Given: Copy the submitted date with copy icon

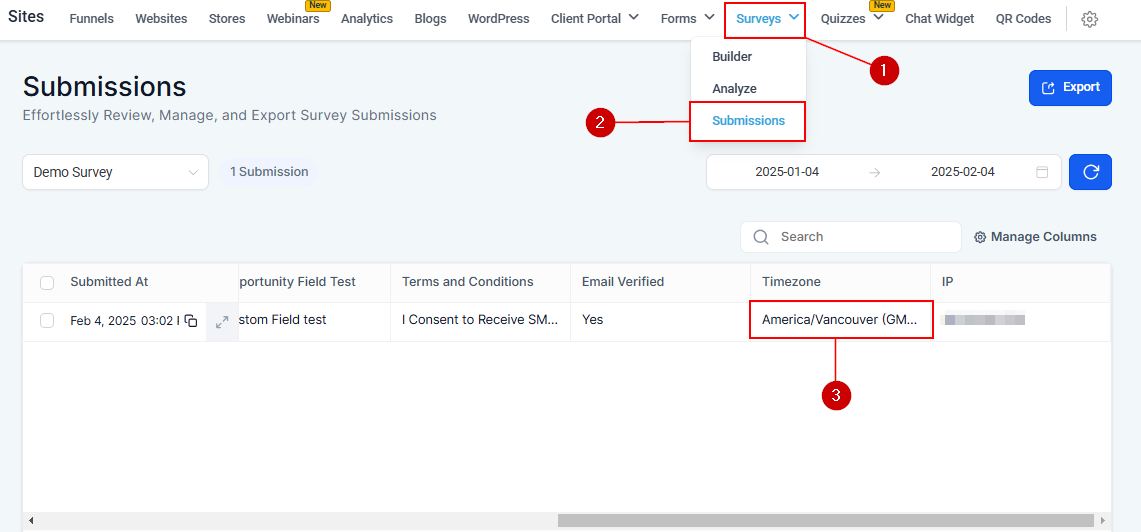Looking at the screenshot, I should [x=191, y=321].
